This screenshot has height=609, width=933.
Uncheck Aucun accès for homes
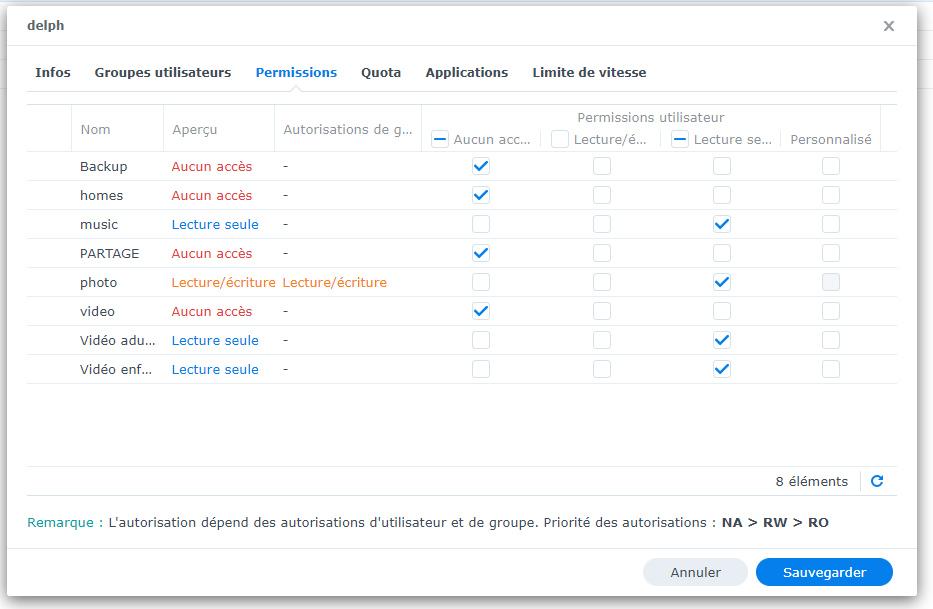(481, 195)
